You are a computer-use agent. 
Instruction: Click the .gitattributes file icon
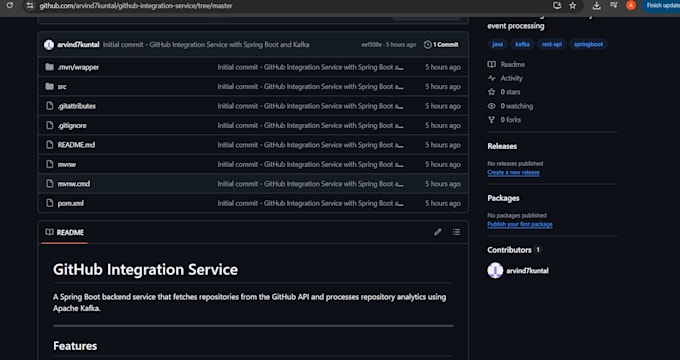click(x=49, y=106)
